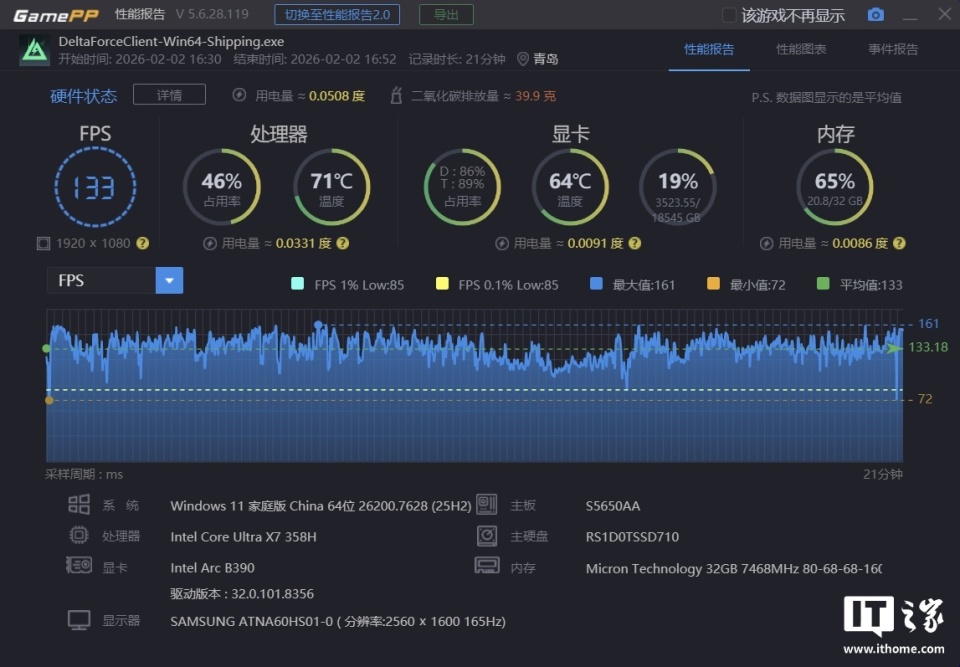The width and height of the screenshot is (960, 667).
Task: Close the GamePP report window
Action: pyautogui.click(x=945, y=14)
